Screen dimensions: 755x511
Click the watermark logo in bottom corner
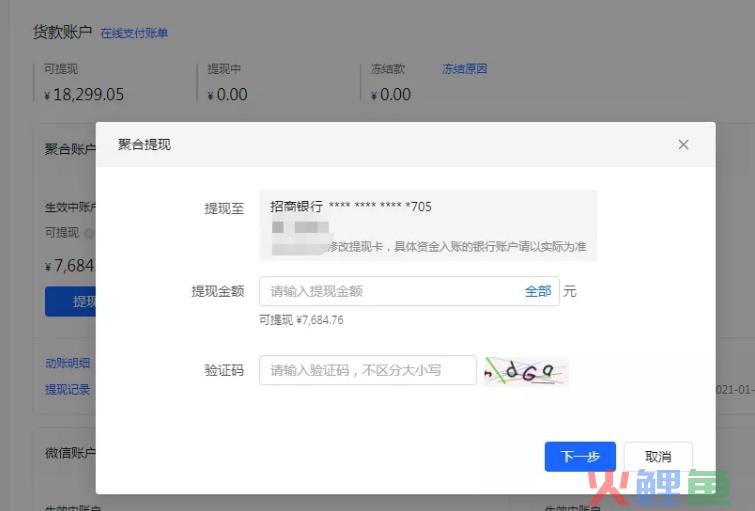pyautogui.click(x=664, y=489)
